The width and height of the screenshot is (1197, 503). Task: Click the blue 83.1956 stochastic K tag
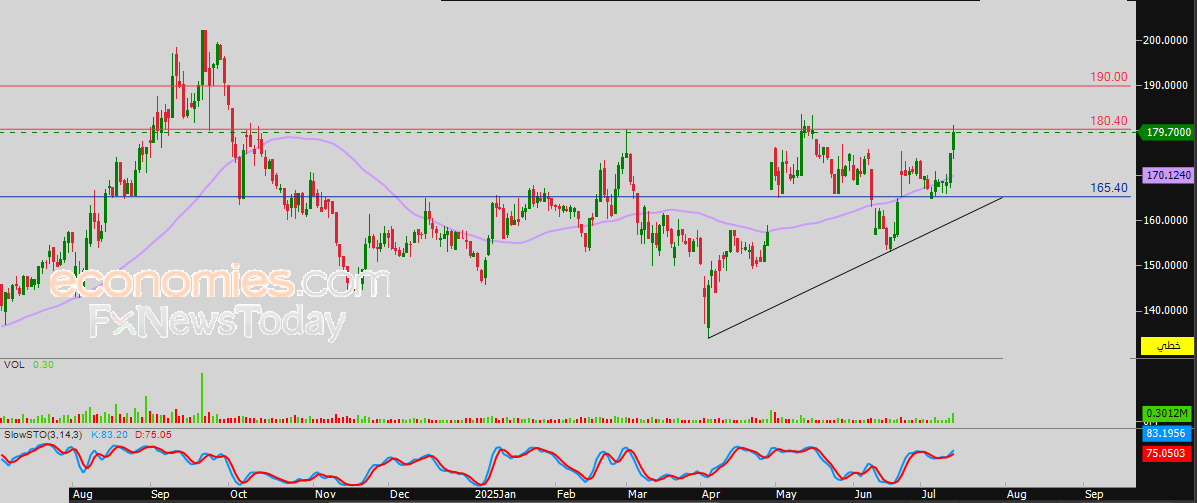point(1166,434)
